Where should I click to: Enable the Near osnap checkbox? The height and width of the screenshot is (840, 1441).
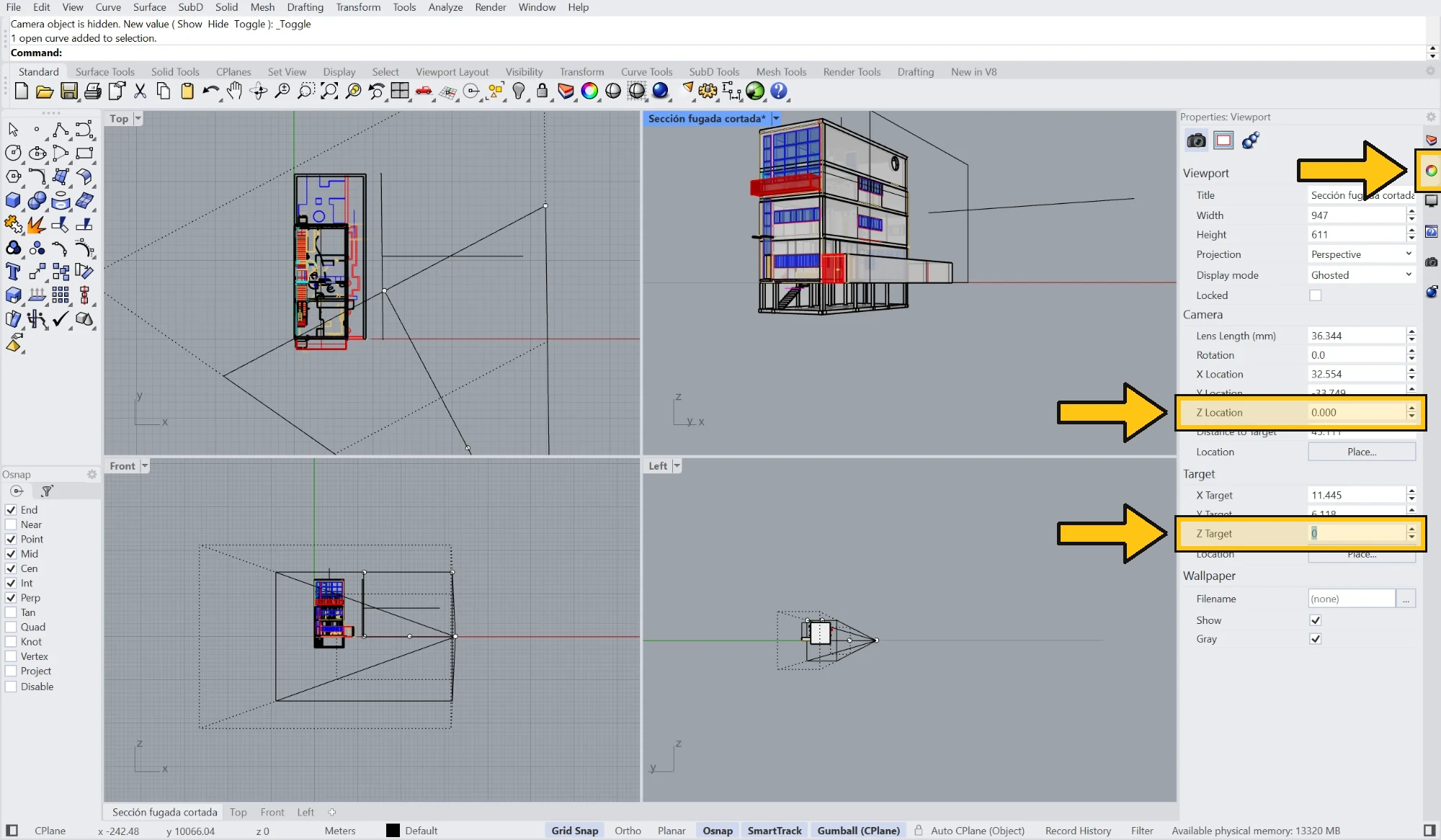click(x=12, y=524)
